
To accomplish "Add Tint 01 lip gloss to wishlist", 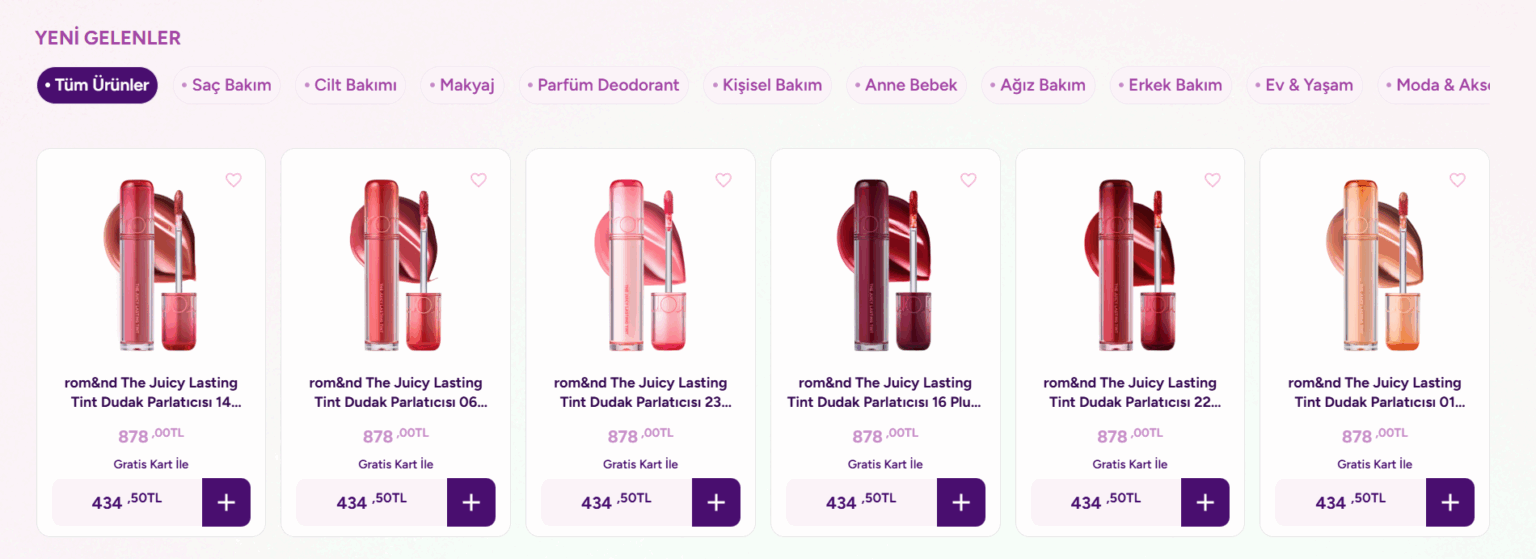I will pos(1457,180).
